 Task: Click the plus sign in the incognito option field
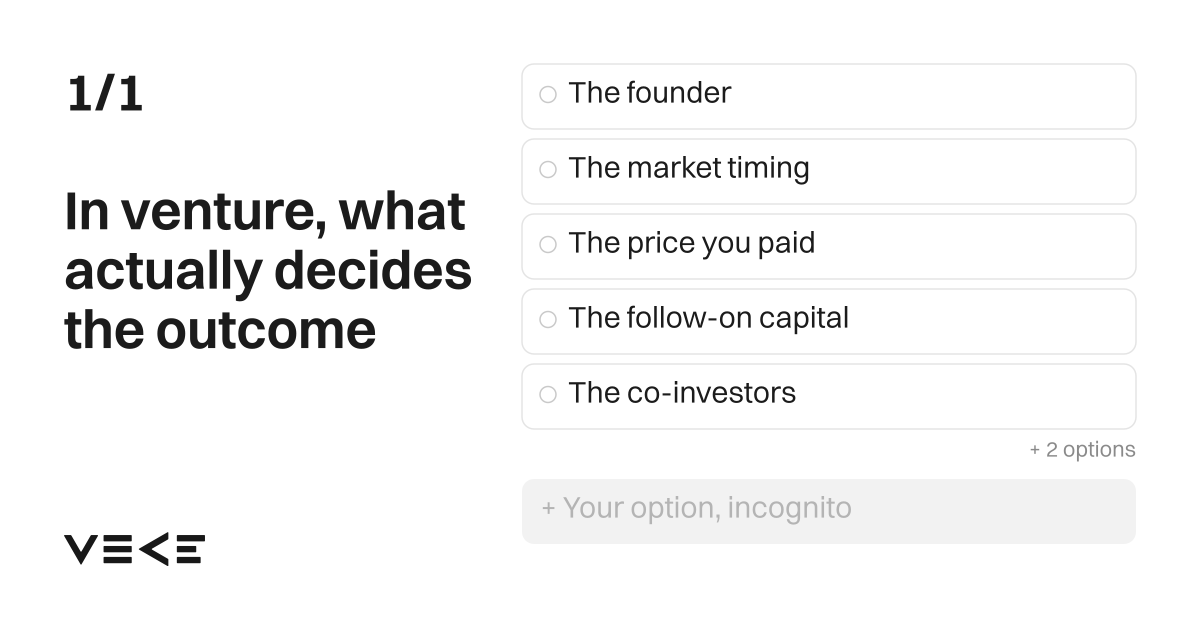pyautogui.click(x=548, y=508)
